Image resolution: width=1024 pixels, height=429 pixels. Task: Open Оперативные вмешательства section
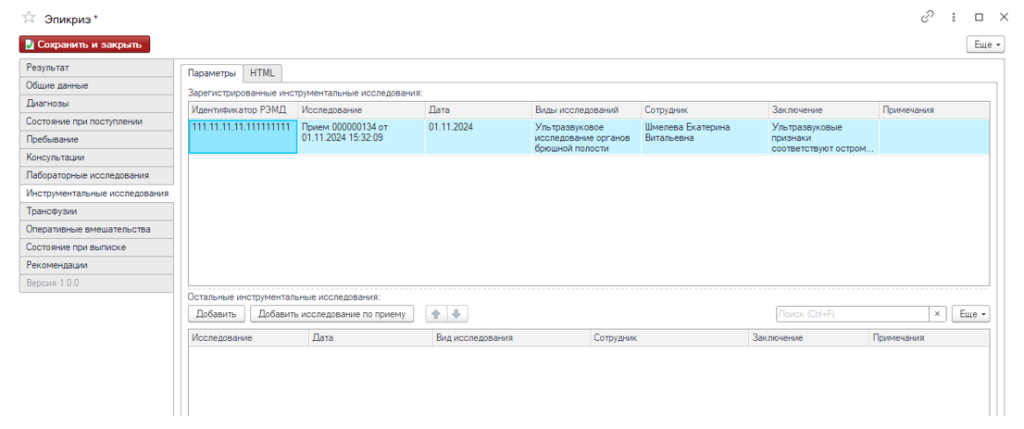pos(97,229)
